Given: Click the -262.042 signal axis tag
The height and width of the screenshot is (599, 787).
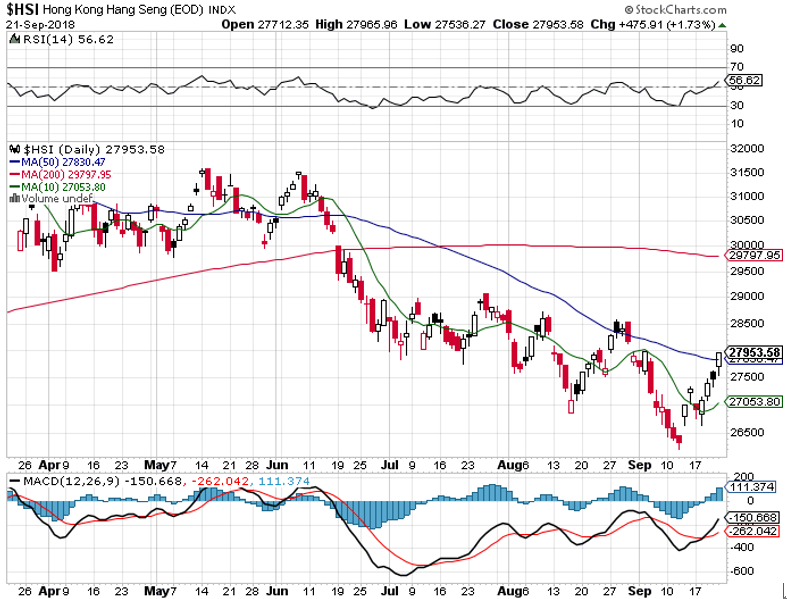Looking at the screenshot, I should [x=753, y=531].
